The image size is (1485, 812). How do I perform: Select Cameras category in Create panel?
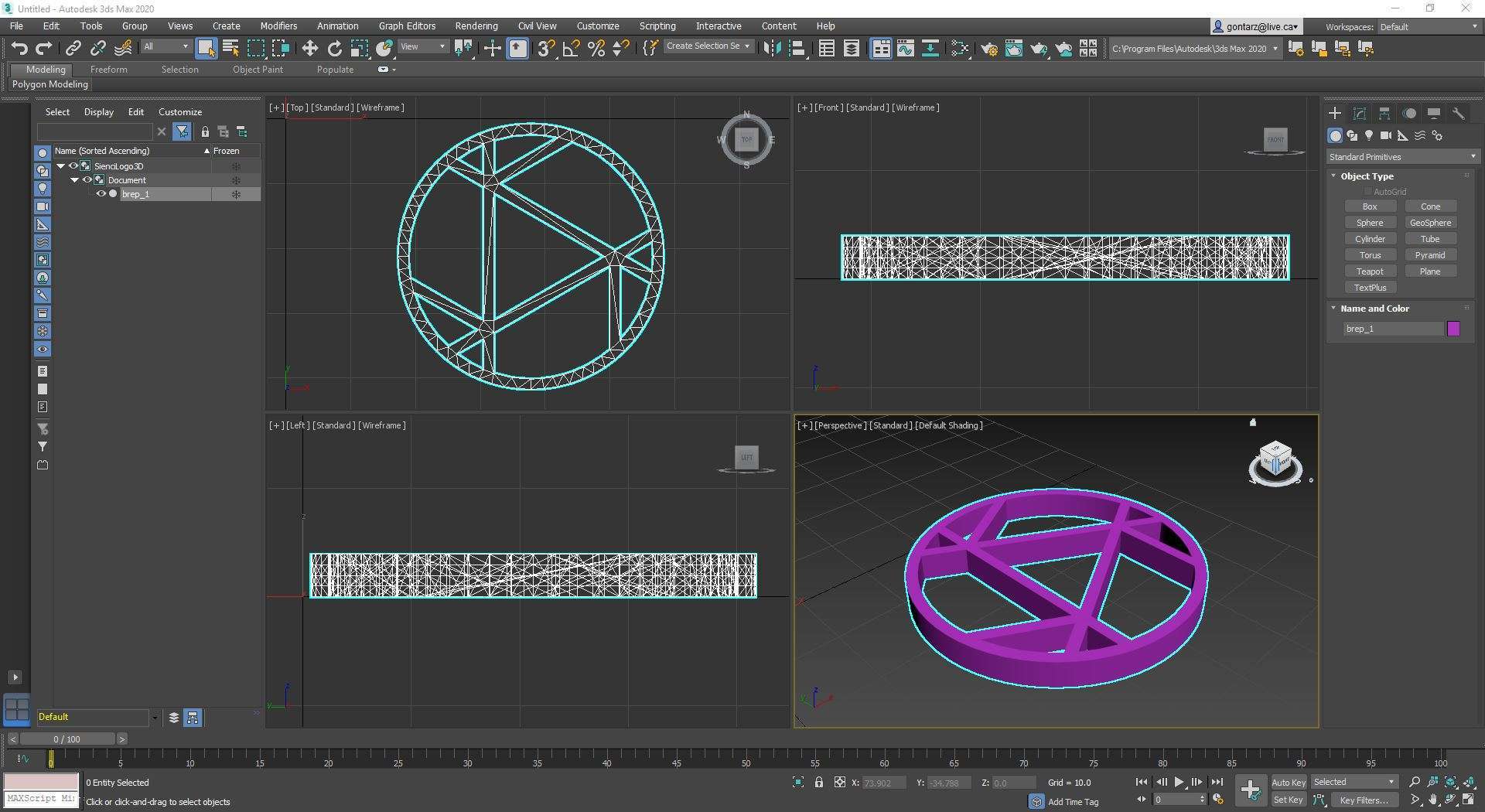click(x=1386, y=135)
